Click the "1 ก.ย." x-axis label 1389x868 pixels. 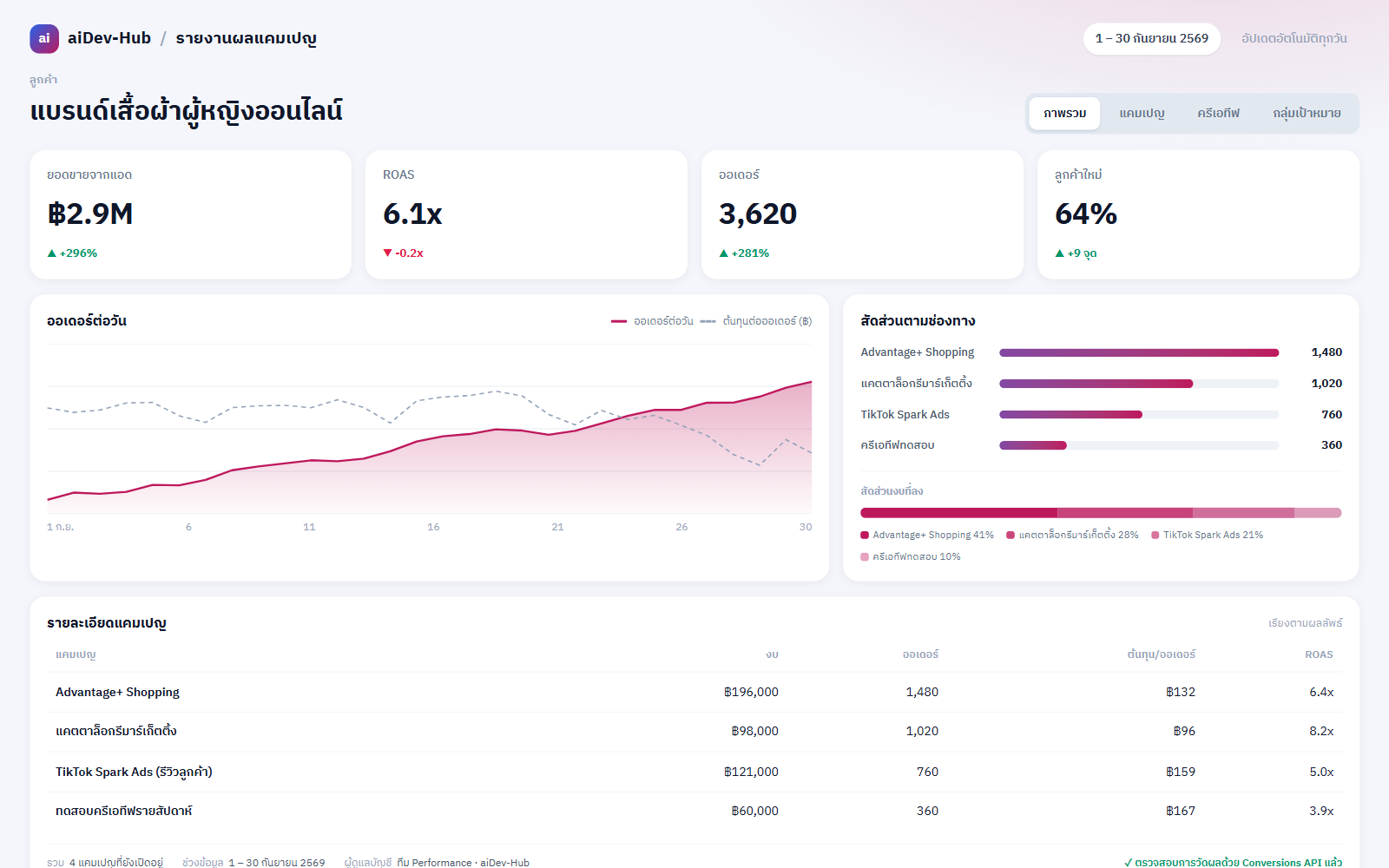tap(61, 527)
